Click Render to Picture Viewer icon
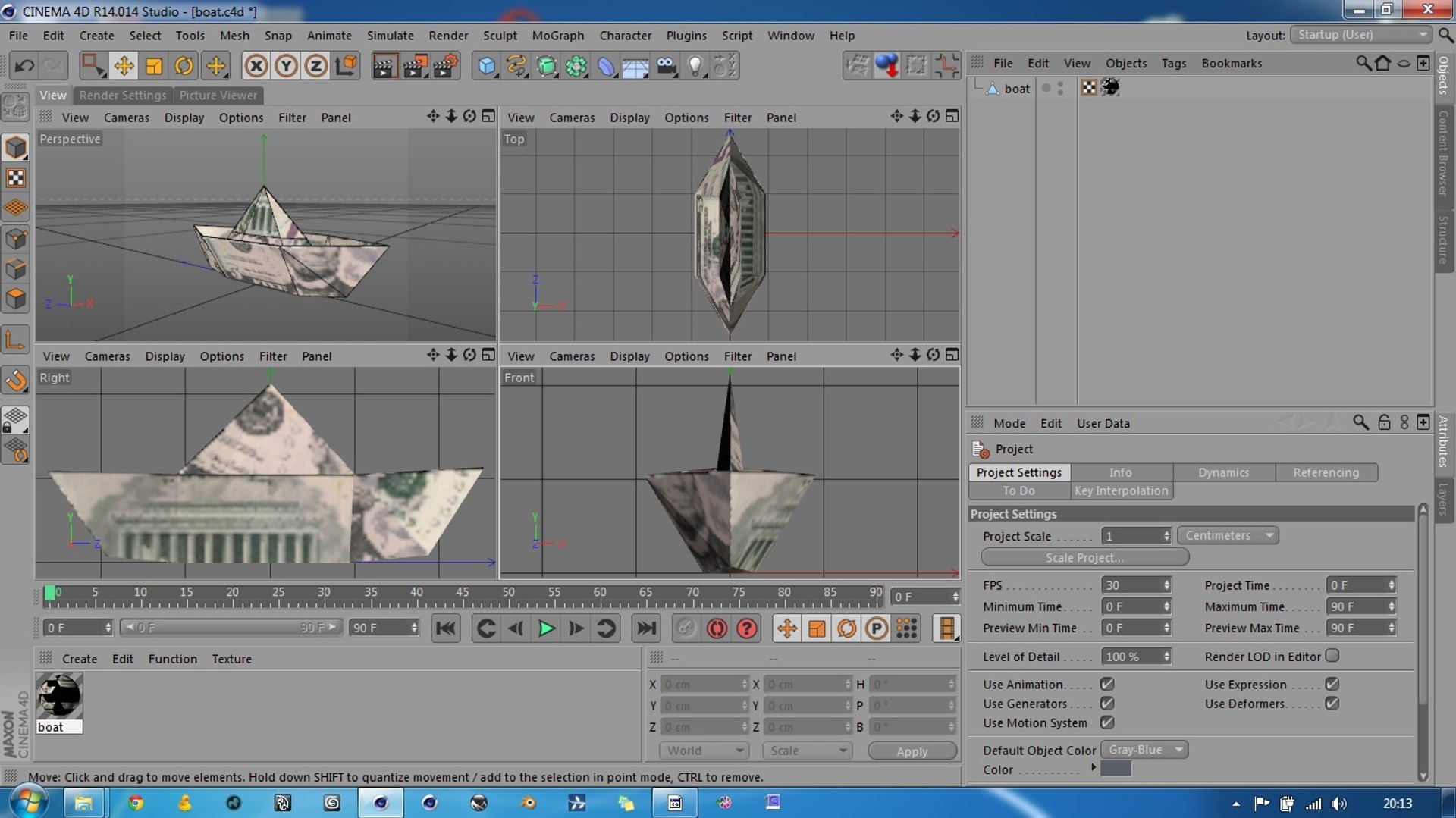 click(414, 66)
